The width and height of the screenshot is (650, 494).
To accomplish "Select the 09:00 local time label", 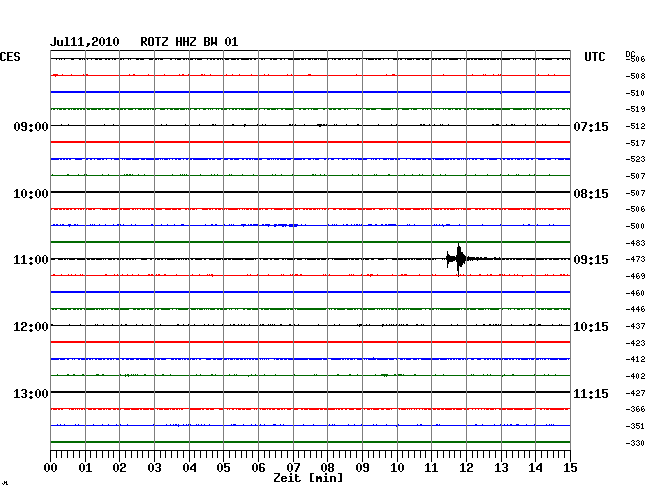I will point(31,126).
